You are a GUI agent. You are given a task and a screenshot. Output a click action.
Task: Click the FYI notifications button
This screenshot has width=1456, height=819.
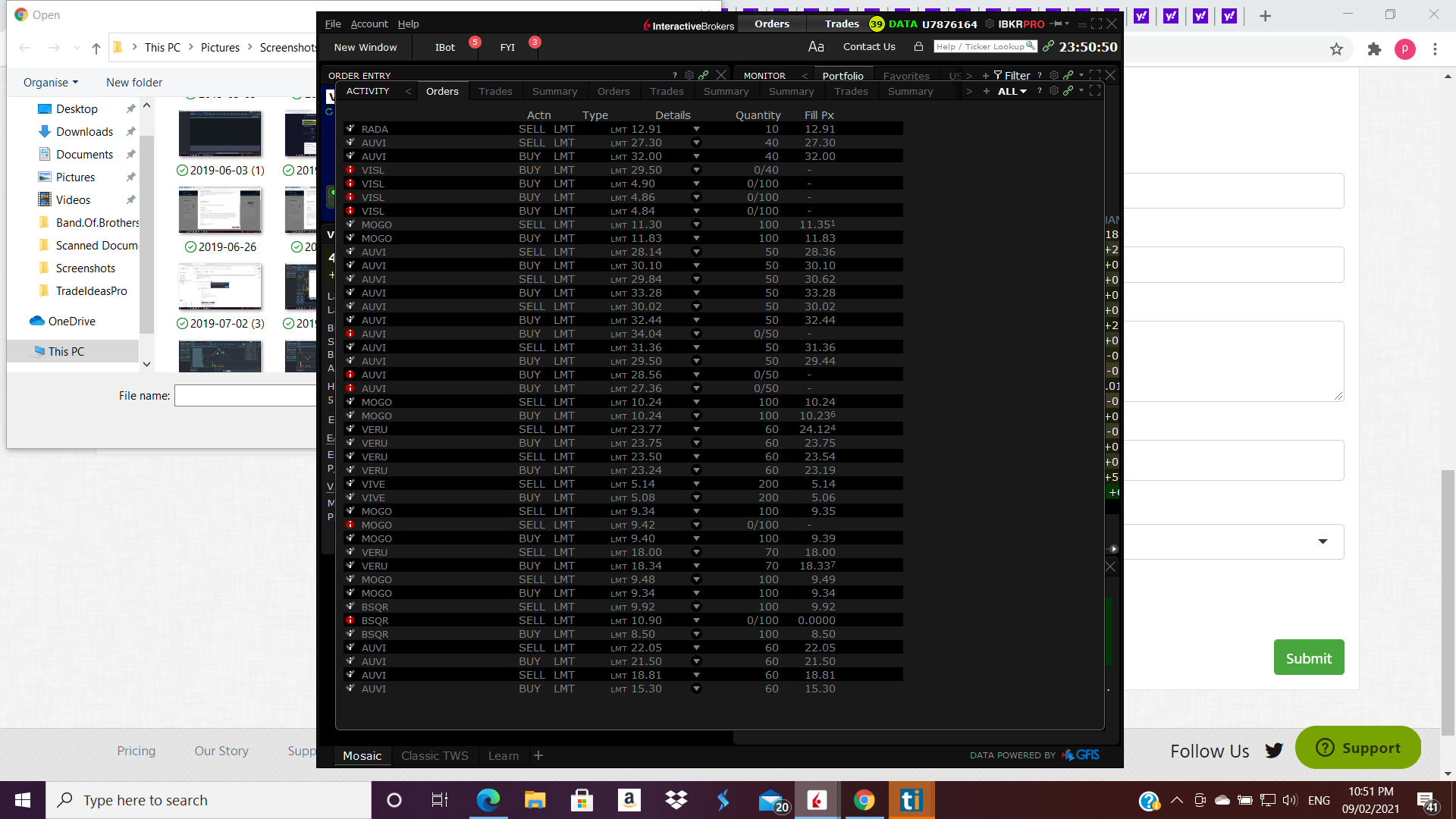[507, 47]
